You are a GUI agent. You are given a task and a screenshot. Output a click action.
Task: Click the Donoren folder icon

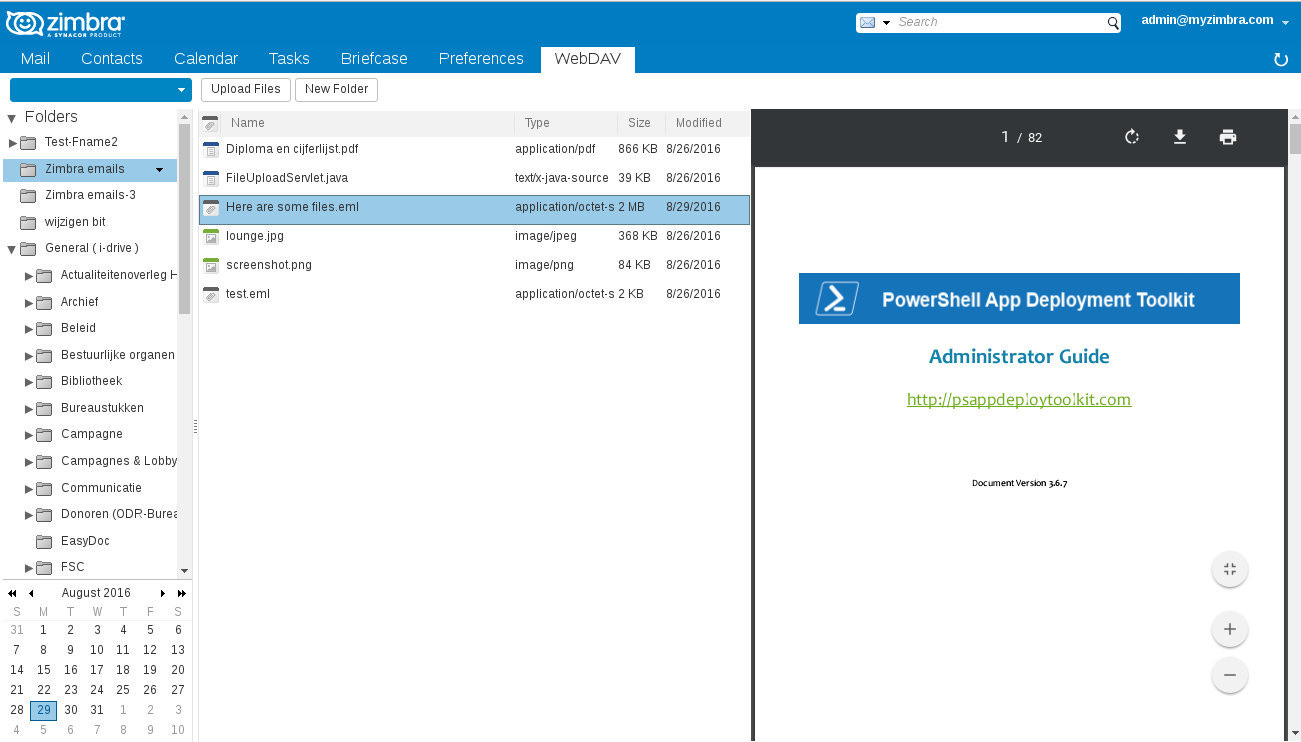[44, 515]
